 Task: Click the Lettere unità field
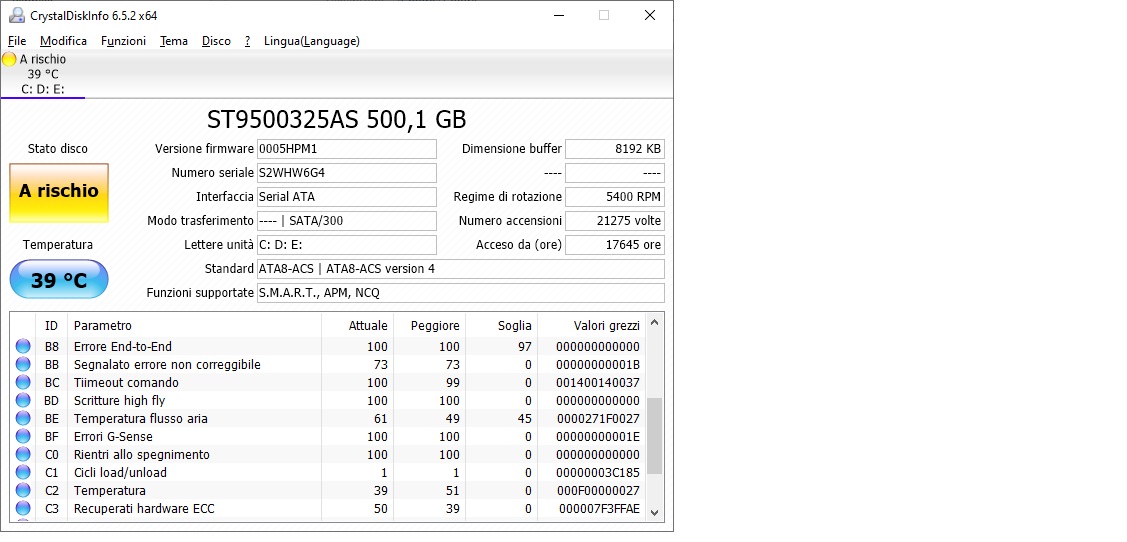(x=346, y=244)
